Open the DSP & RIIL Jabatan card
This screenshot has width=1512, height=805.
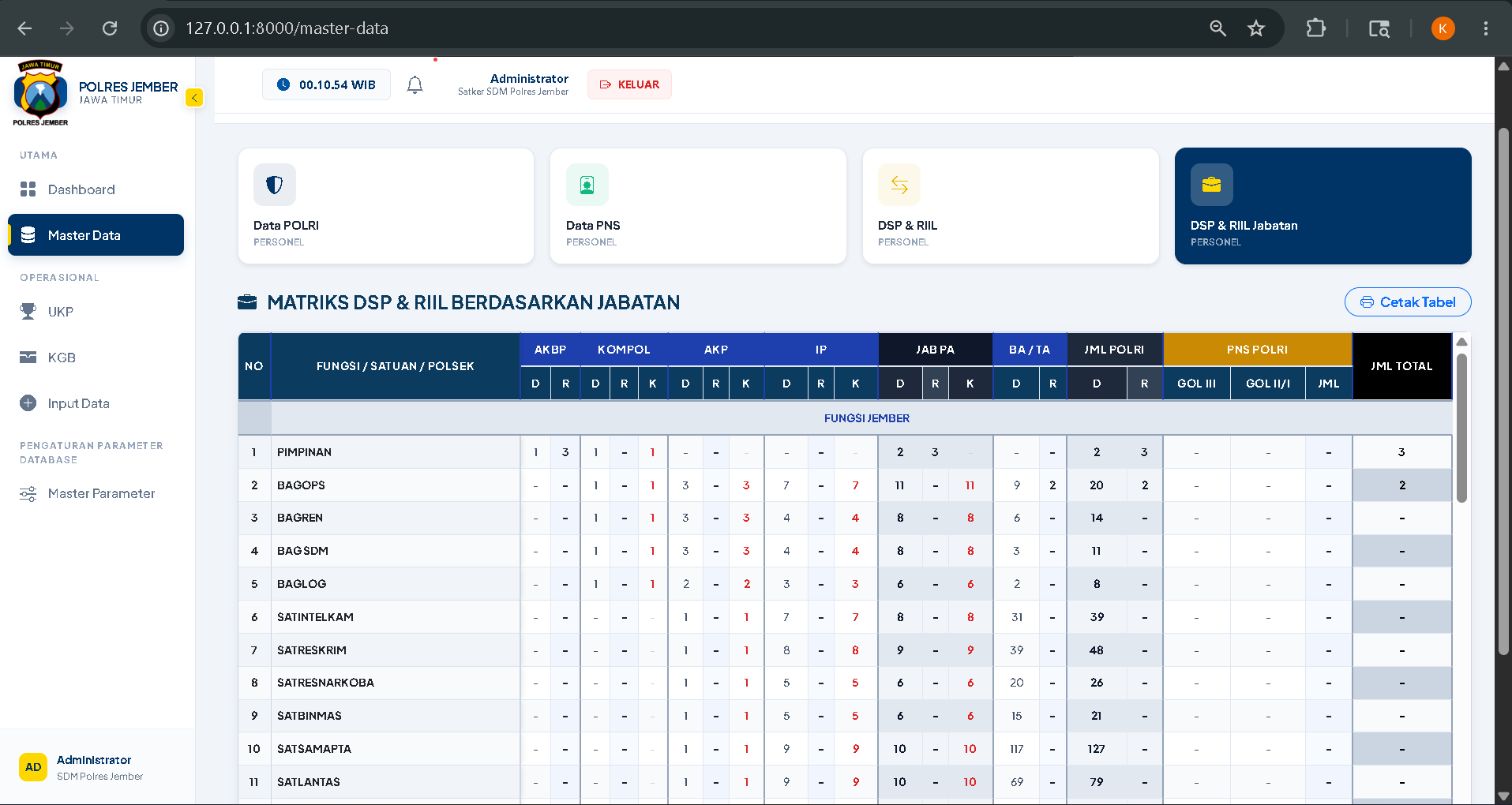(x=1323, y=206)
